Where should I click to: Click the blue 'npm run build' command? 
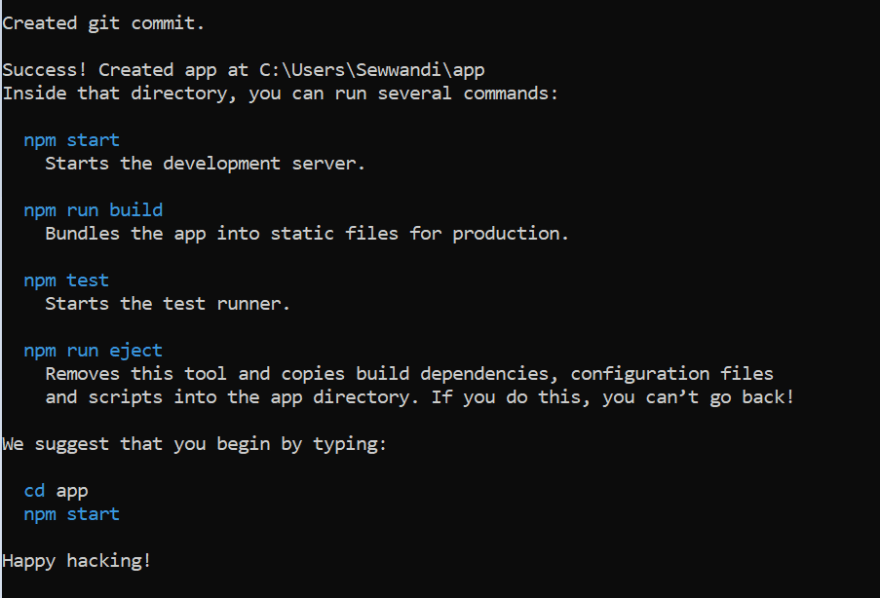93,210
